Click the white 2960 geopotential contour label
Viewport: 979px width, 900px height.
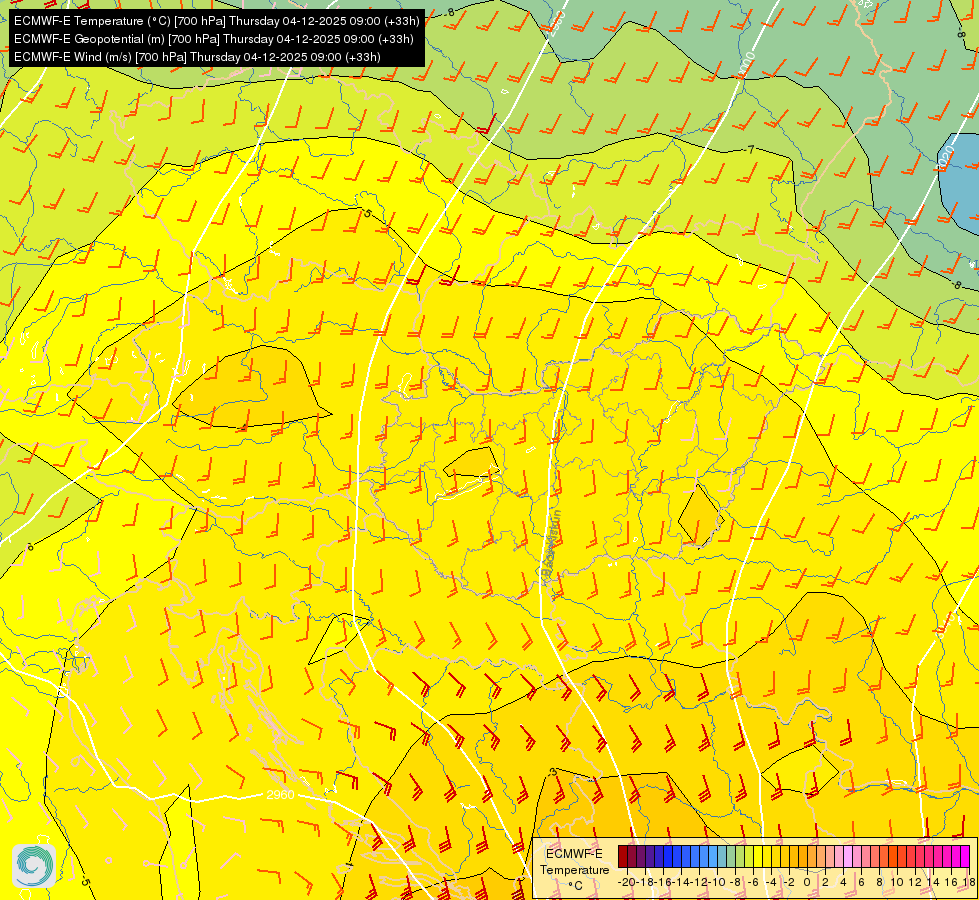pyautogui.click(x=280, y=794)
